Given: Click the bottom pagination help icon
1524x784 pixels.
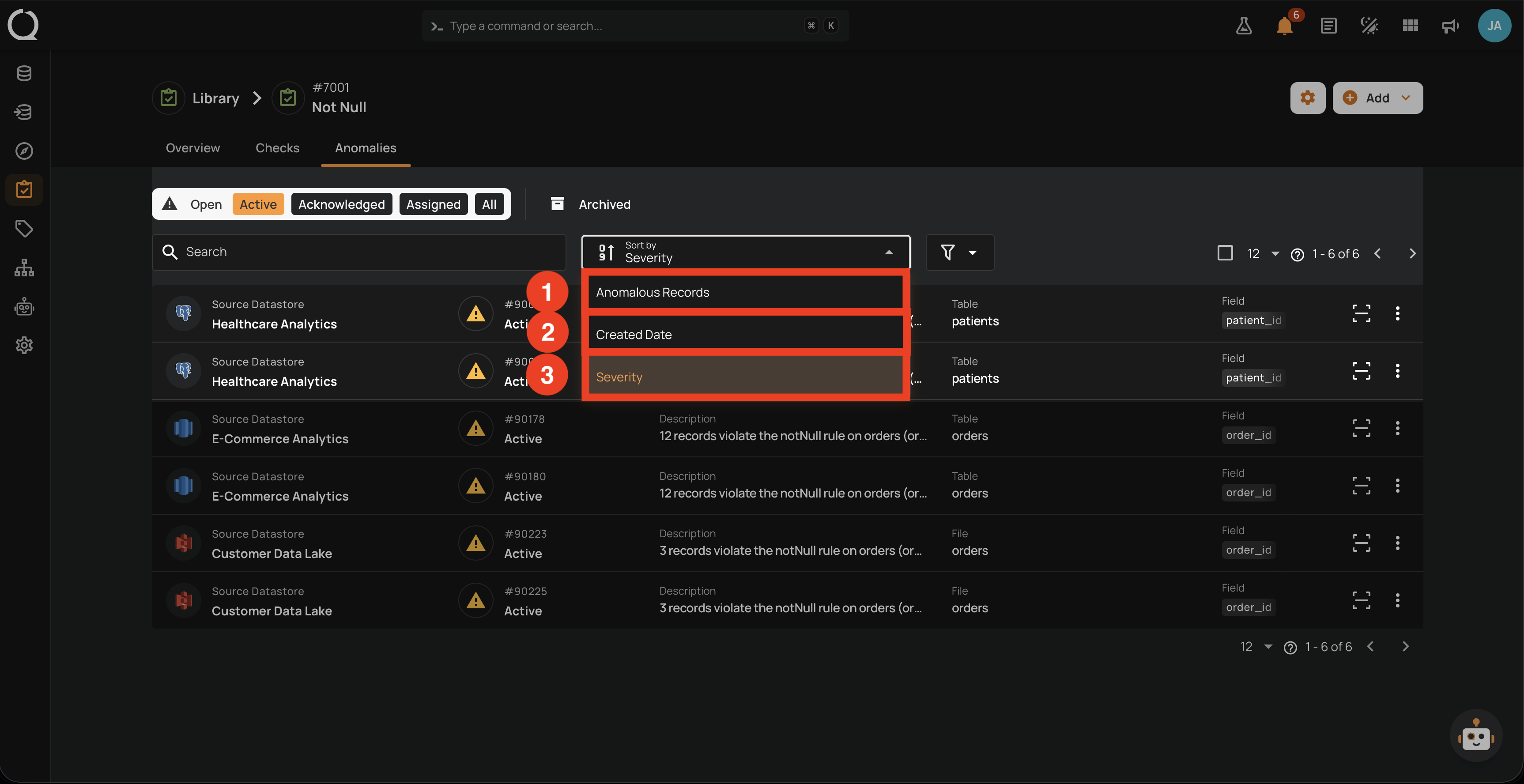Looking at the screenshot, I should pos(1290,648).
